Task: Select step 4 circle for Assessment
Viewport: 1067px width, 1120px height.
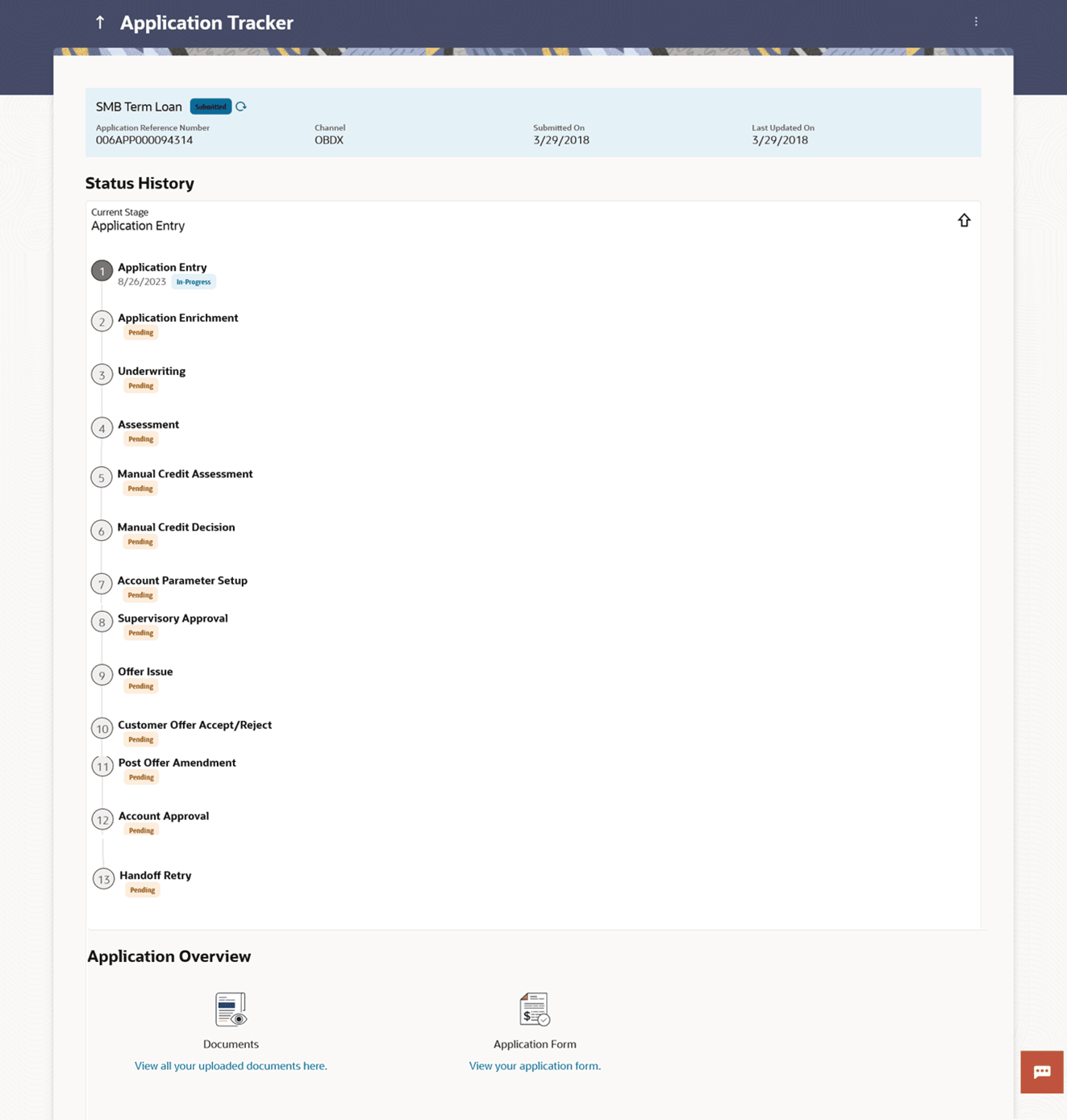Action: 102,428
